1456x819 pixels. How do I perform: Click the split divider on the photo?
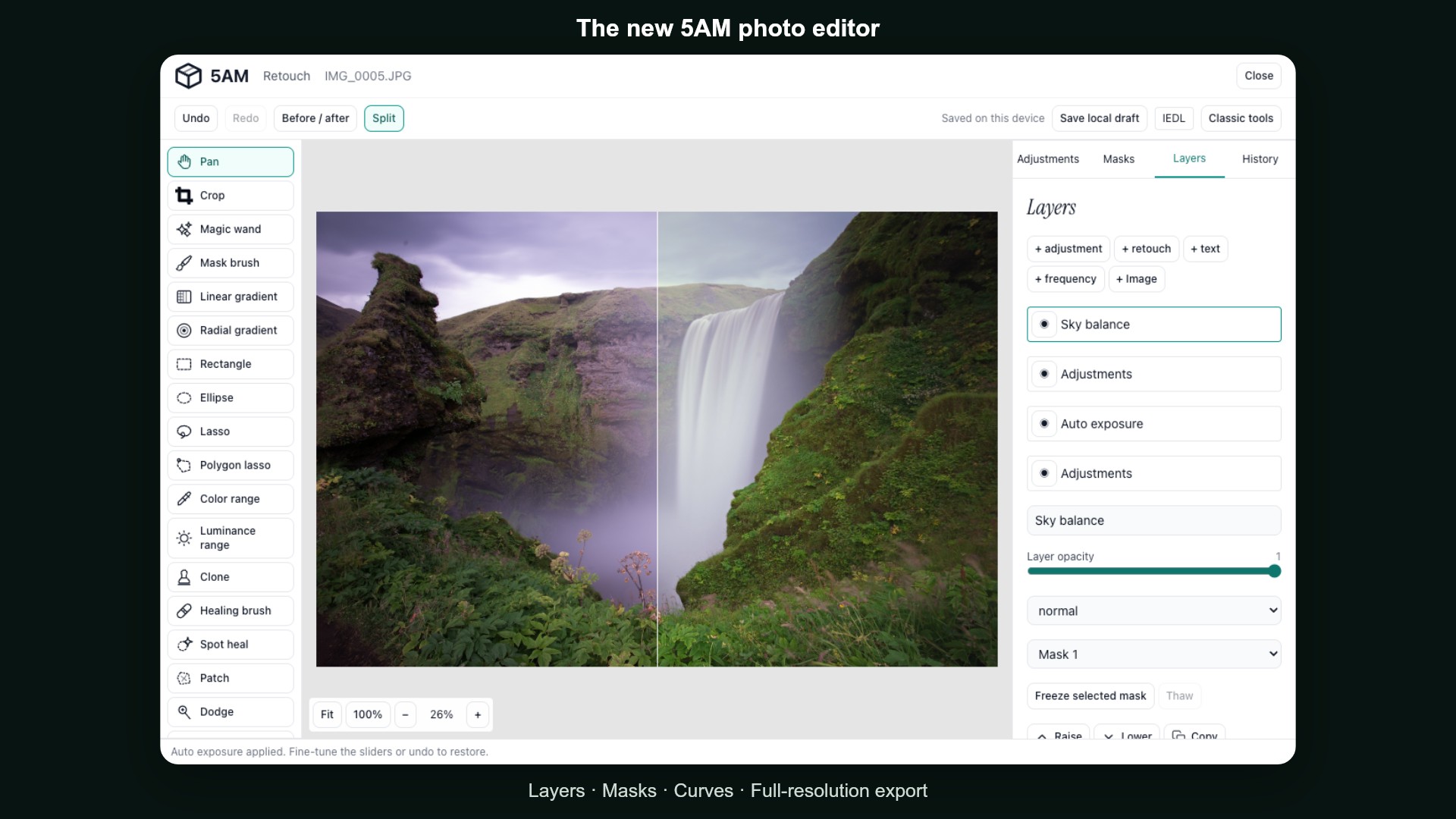coord(657,439)
